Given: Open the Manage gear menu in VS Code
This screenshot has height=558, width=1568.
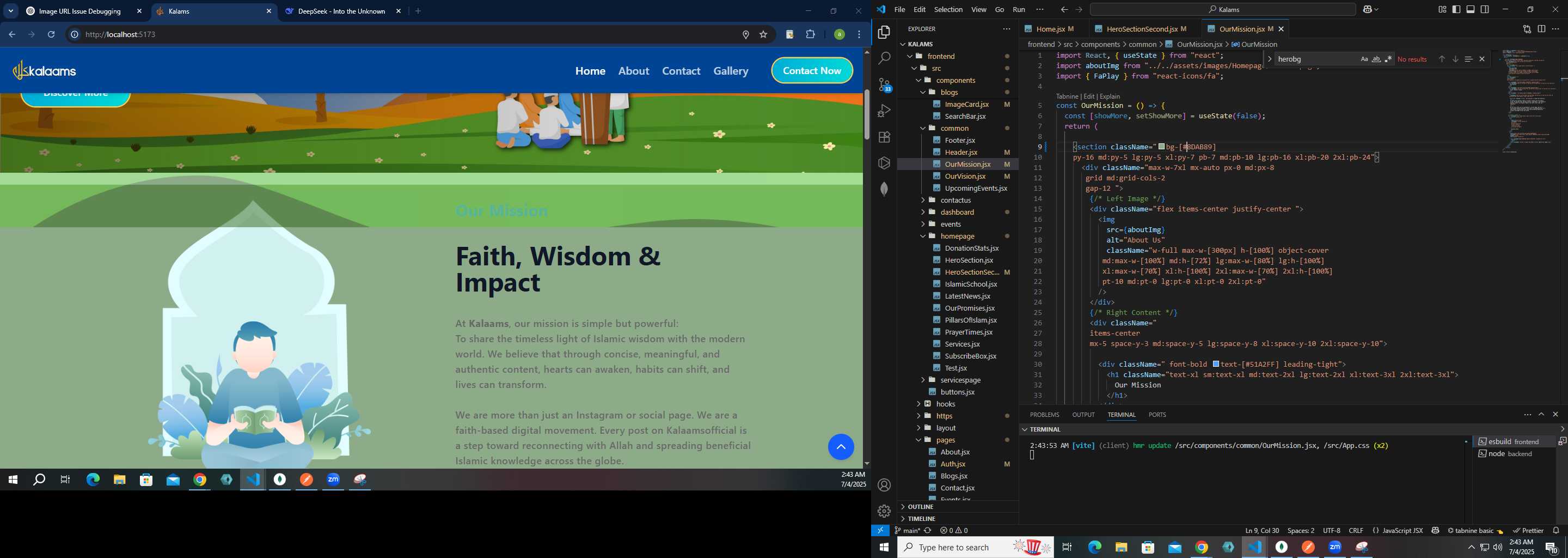Looking at the screenshot, I should (x=884, y=511).
